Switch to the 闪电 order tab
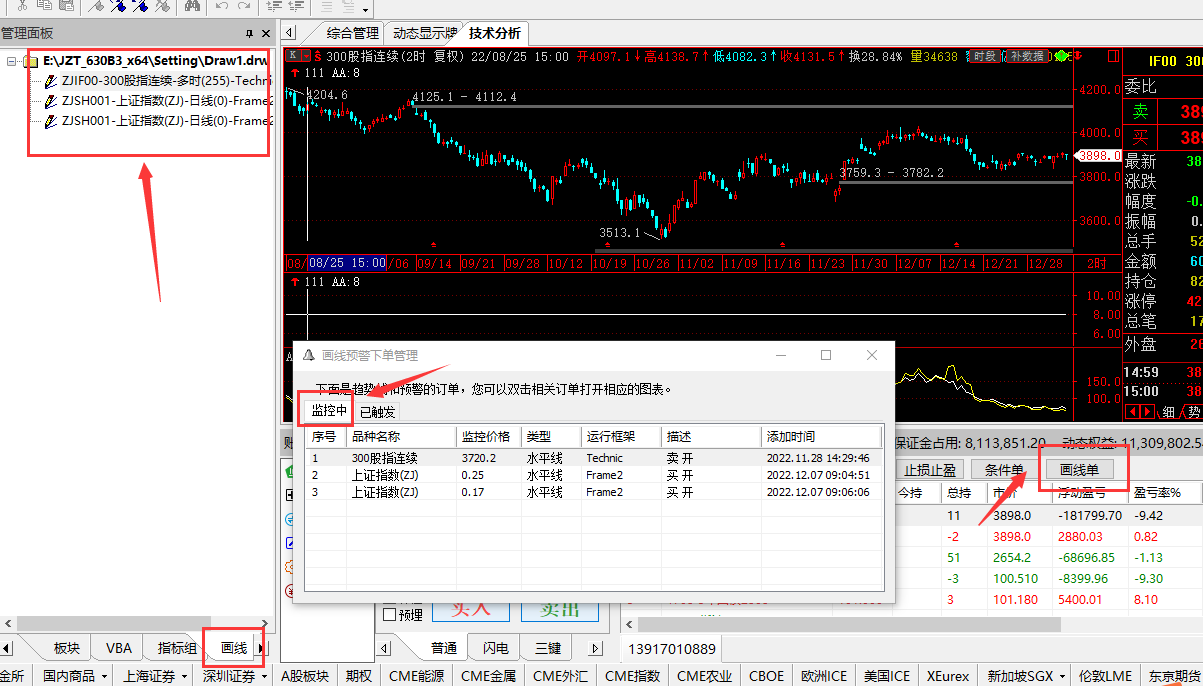 pyautogui.click(x=495, y=648)
